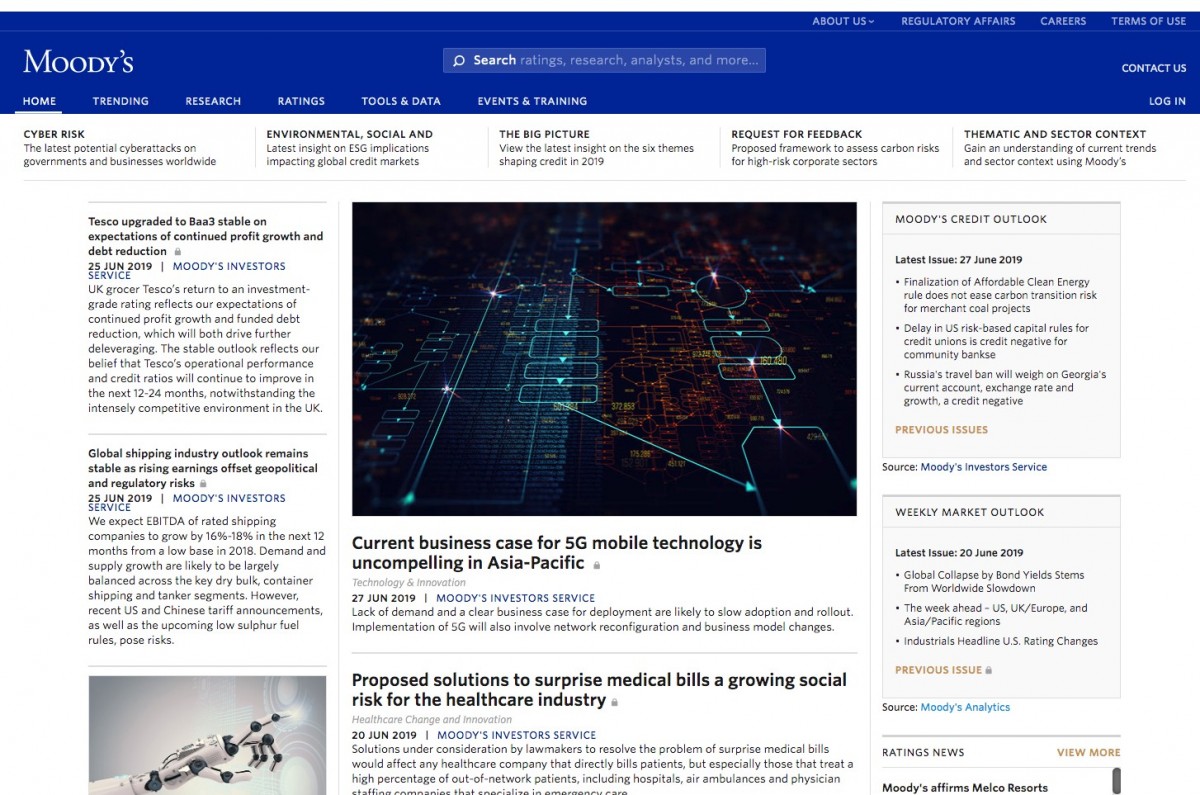Screen dimensions: 1200x795
Task: Click the 5G network hero image
Action: pos(604,359)
